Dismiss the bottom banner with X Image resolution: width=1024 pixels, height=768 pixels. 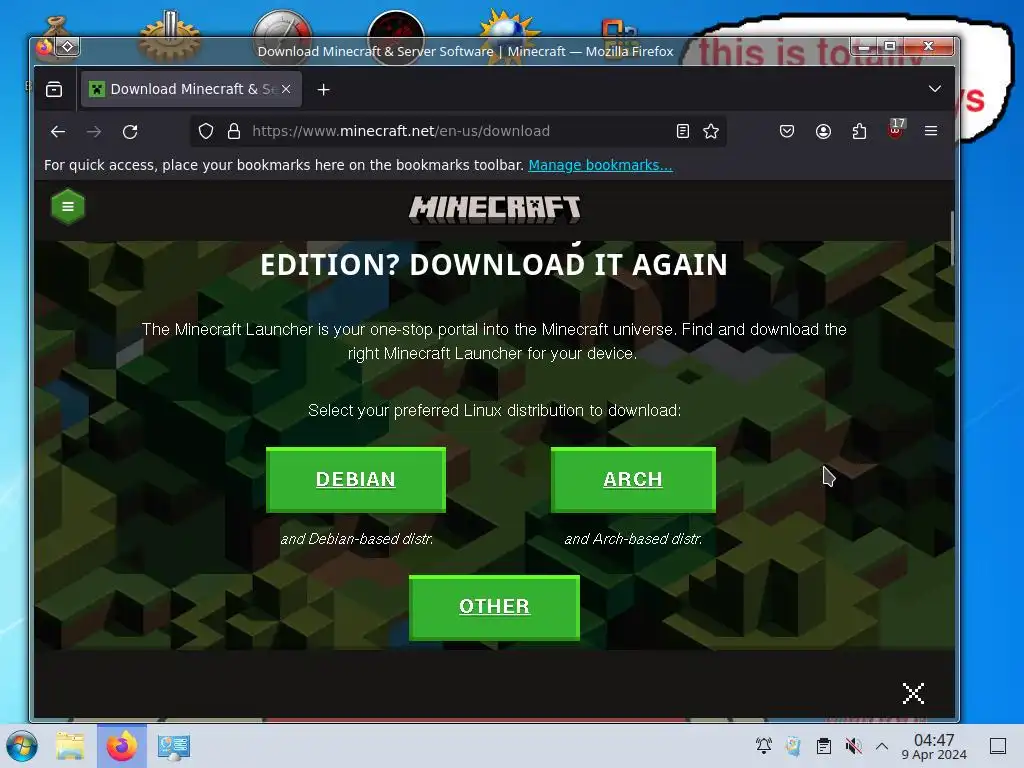(913, 694)
